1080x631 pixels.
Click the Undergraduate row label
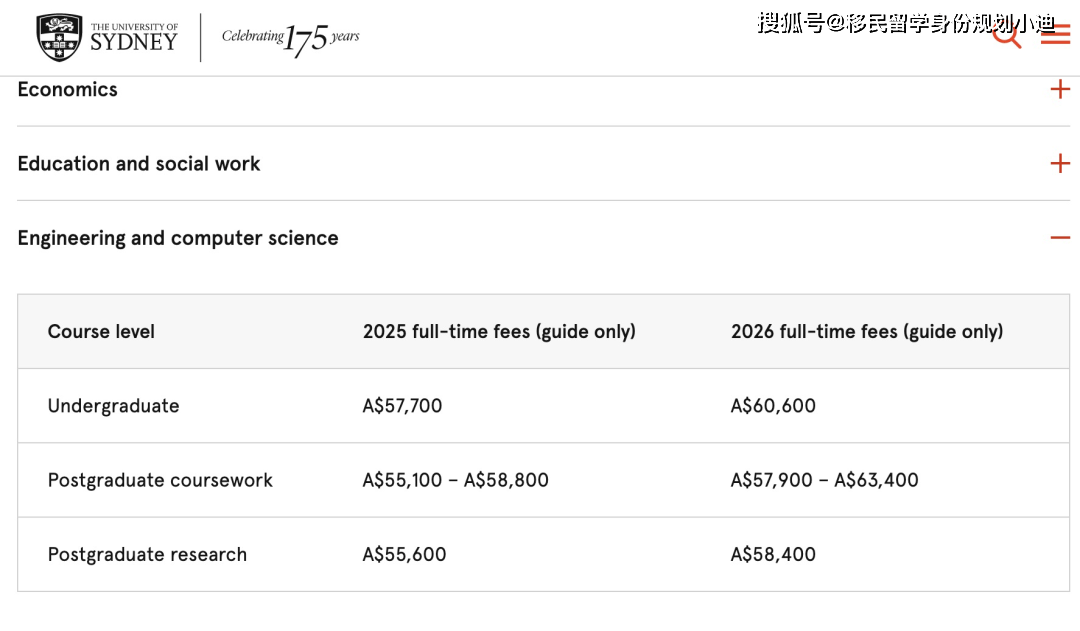[x=114, y=406]
